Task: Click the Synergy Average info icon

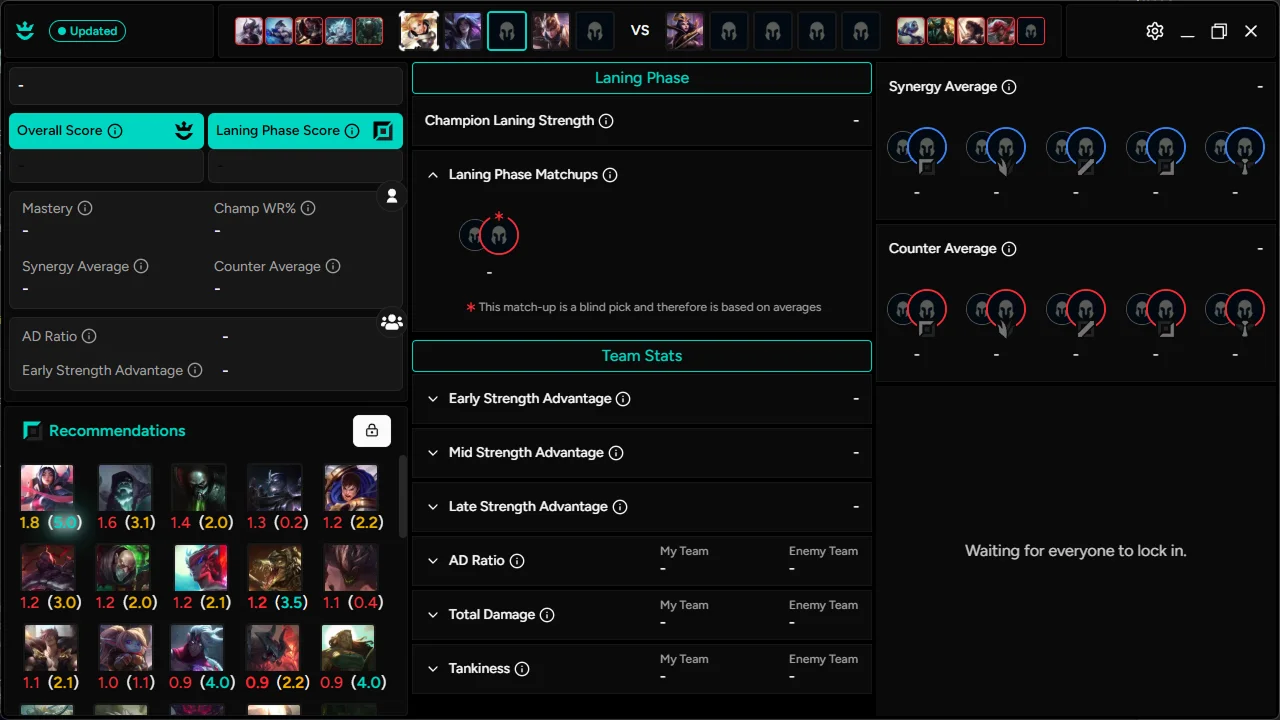Action: (x=1010, y=87)
